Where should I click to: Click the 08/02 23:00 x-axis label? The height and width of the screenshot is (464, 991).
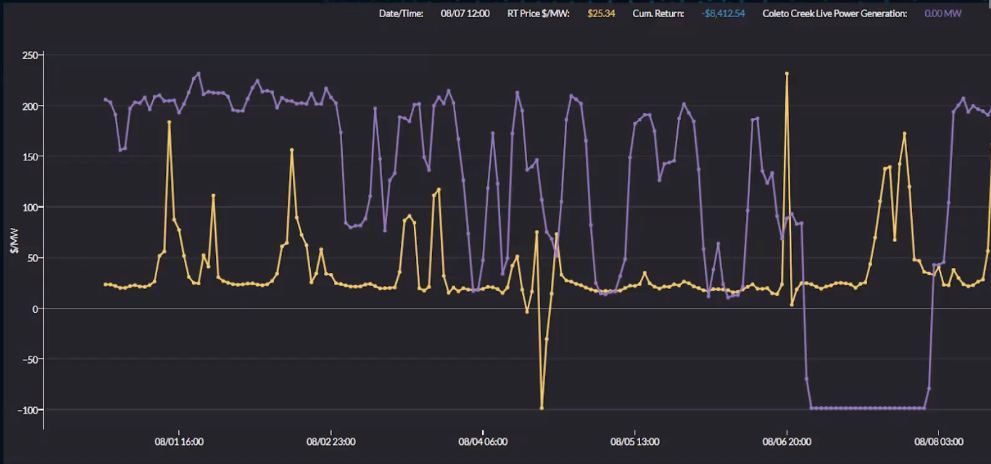point(331,442)
